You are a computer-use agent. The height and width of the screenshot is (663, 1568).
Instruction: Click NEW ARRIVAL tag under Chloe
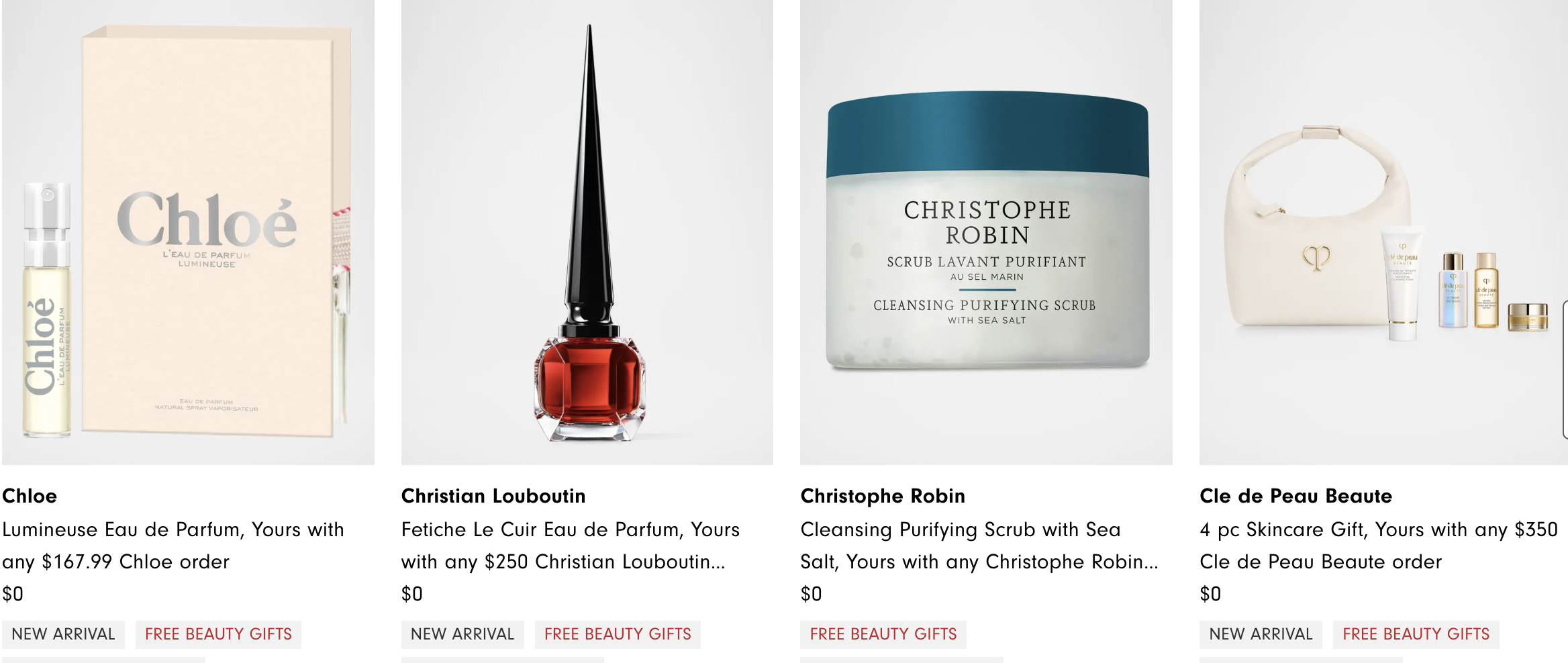63,634
